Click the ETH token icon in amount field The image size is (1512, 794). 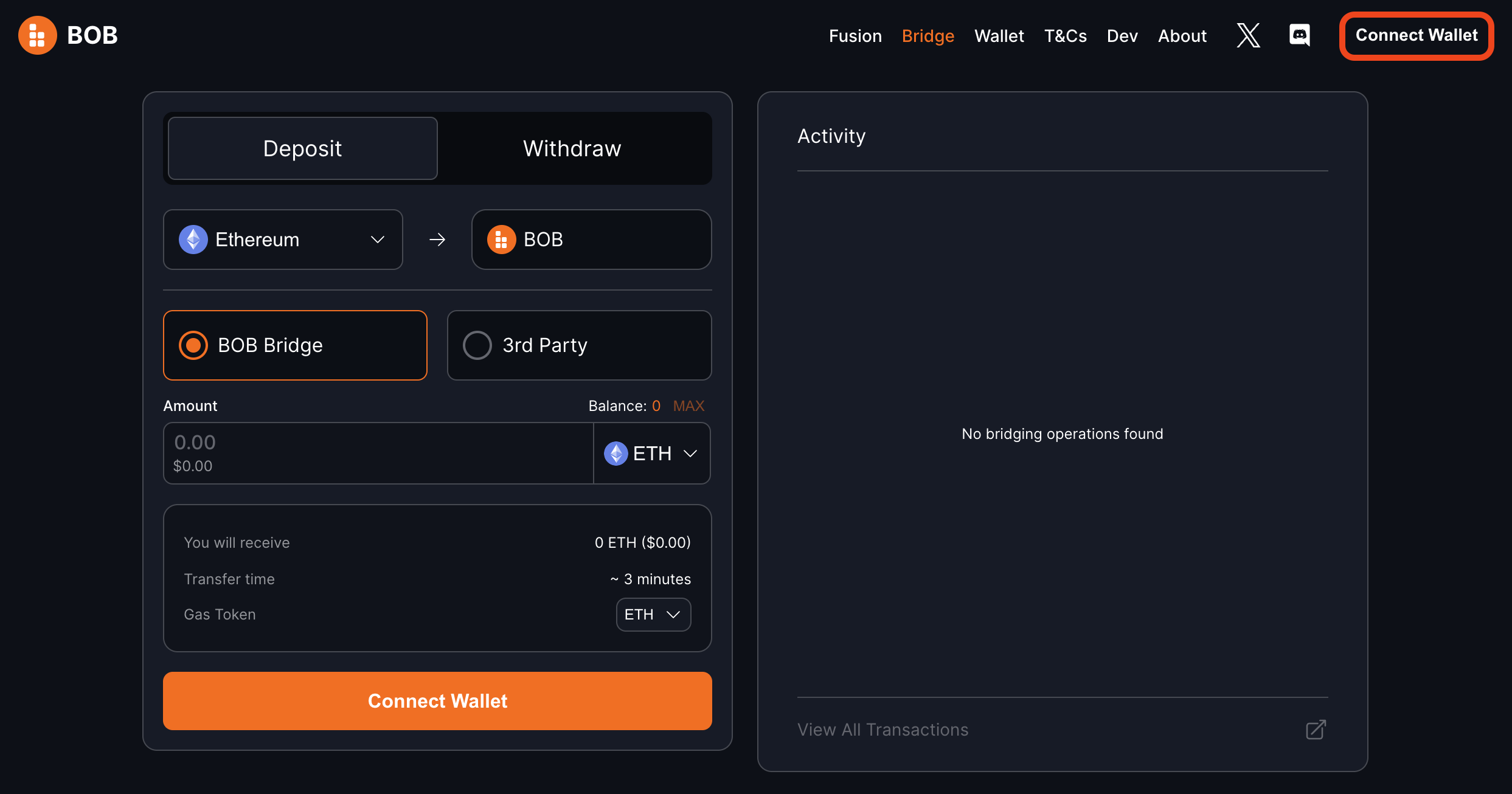(615, 453)
